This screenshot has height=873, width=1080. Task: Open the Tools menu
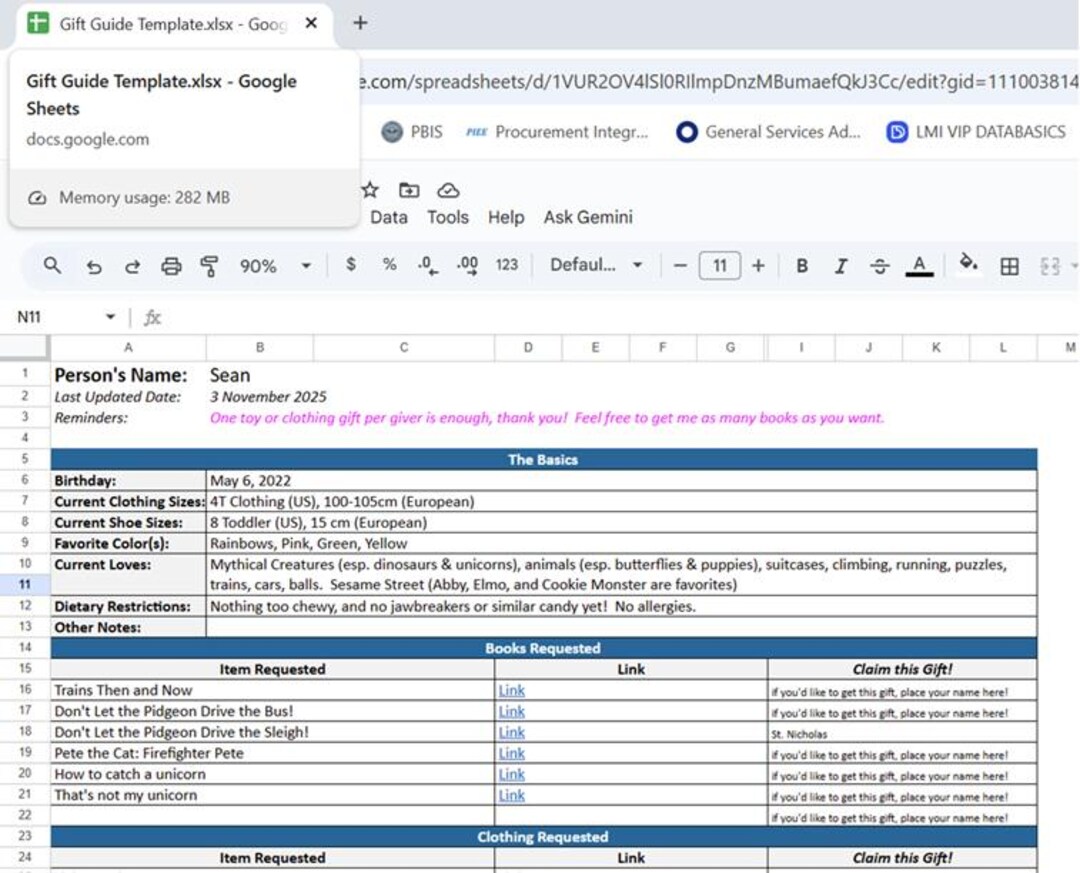pyautogui.click(x=448, y=217)
